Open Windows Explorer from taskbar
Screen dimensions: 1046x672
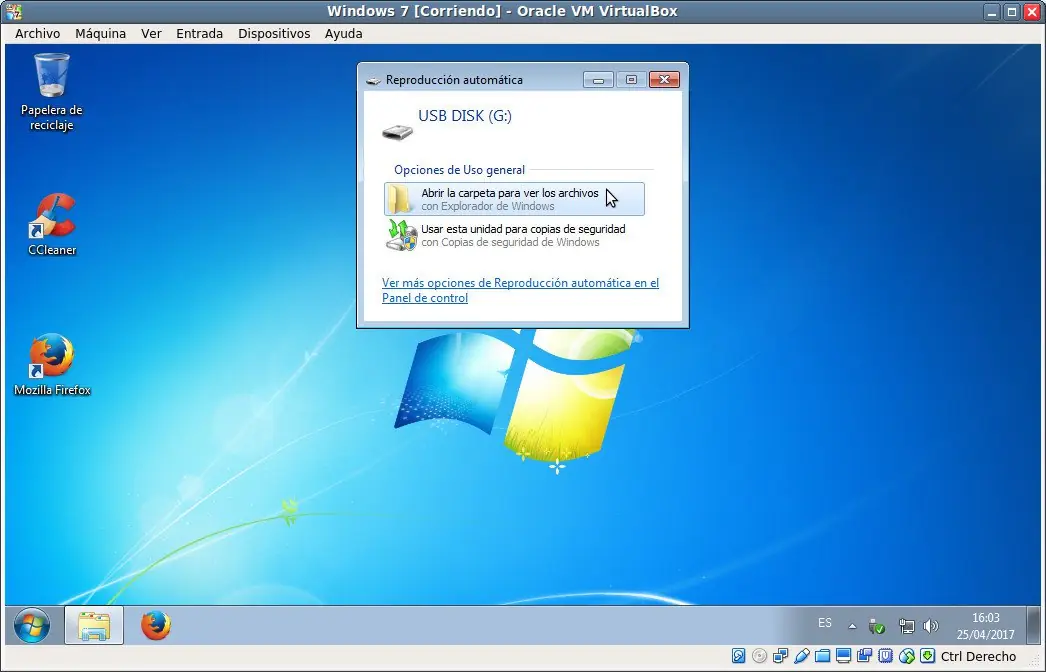94,625
